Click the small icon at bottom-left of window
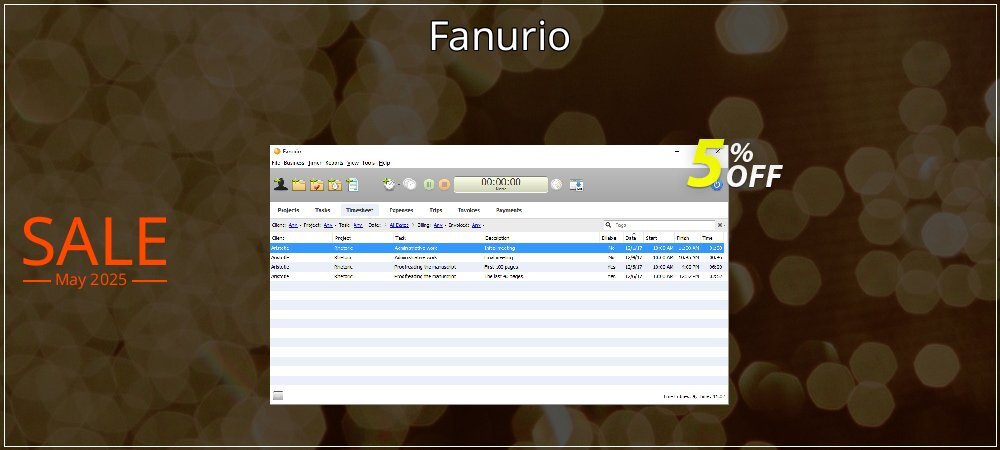This screenshot has width=1000, height=450. click(x=278, y=396)
